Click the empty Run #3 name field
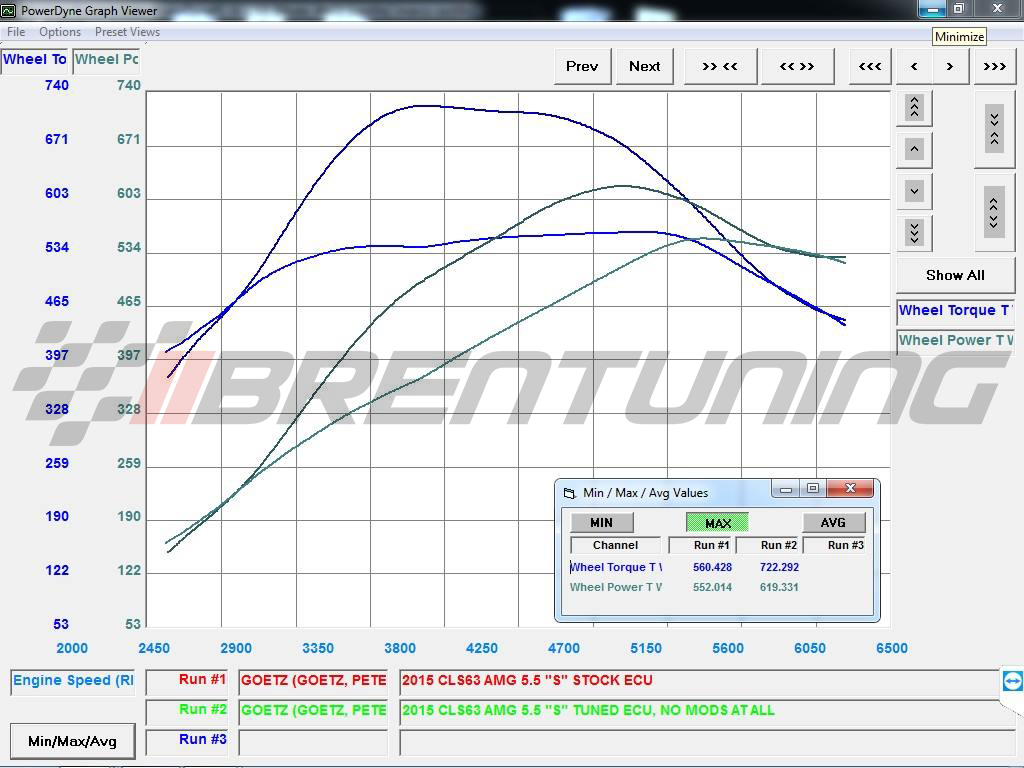 [x=313, y=742]
